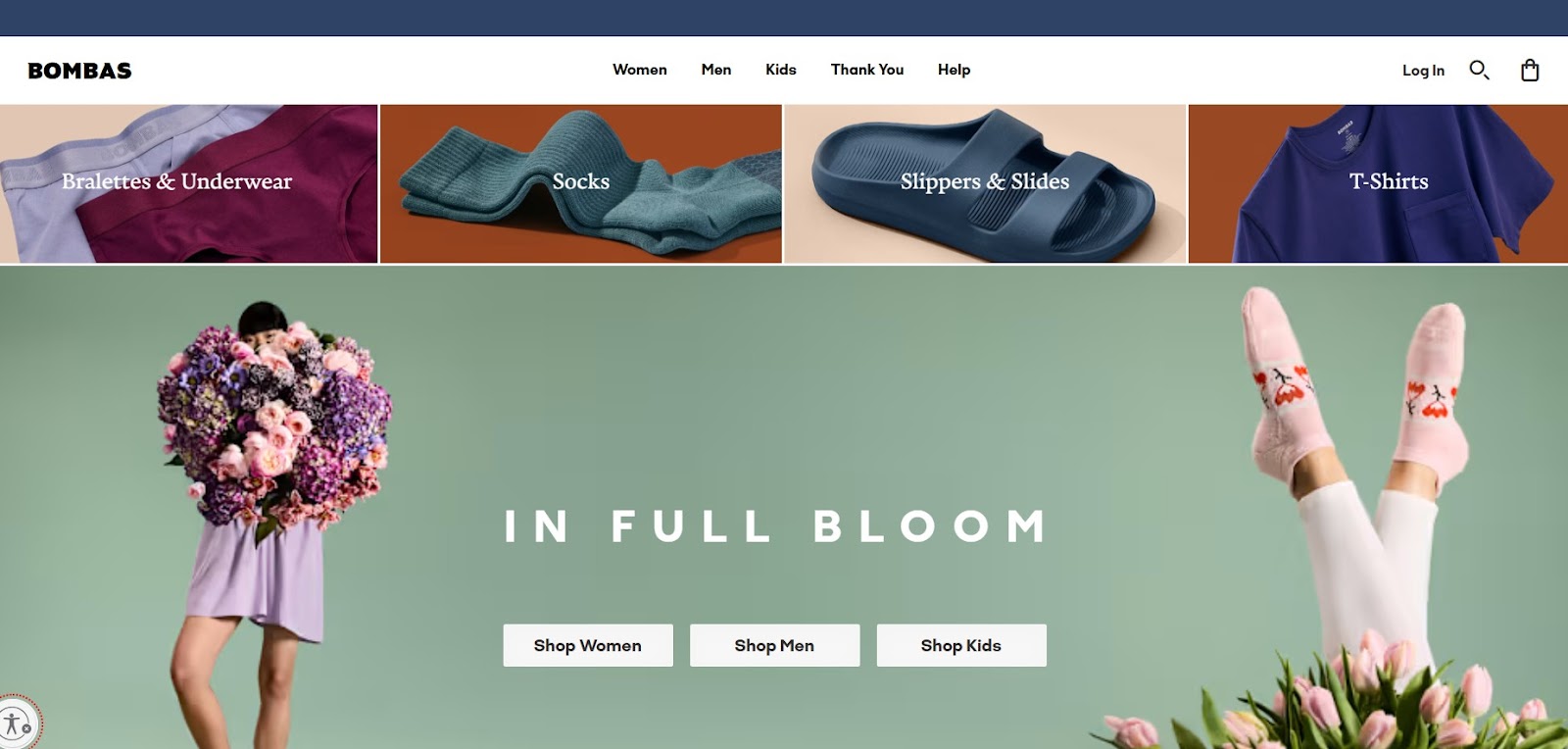
Task: Open the Men menu
Action: pyautogui.click(x=716, y=70)
